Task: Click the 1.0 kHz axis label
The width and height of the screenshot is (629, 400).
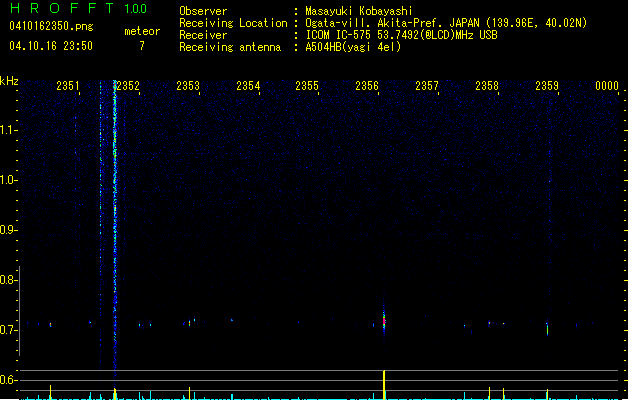Action: (x=8, y=180)
